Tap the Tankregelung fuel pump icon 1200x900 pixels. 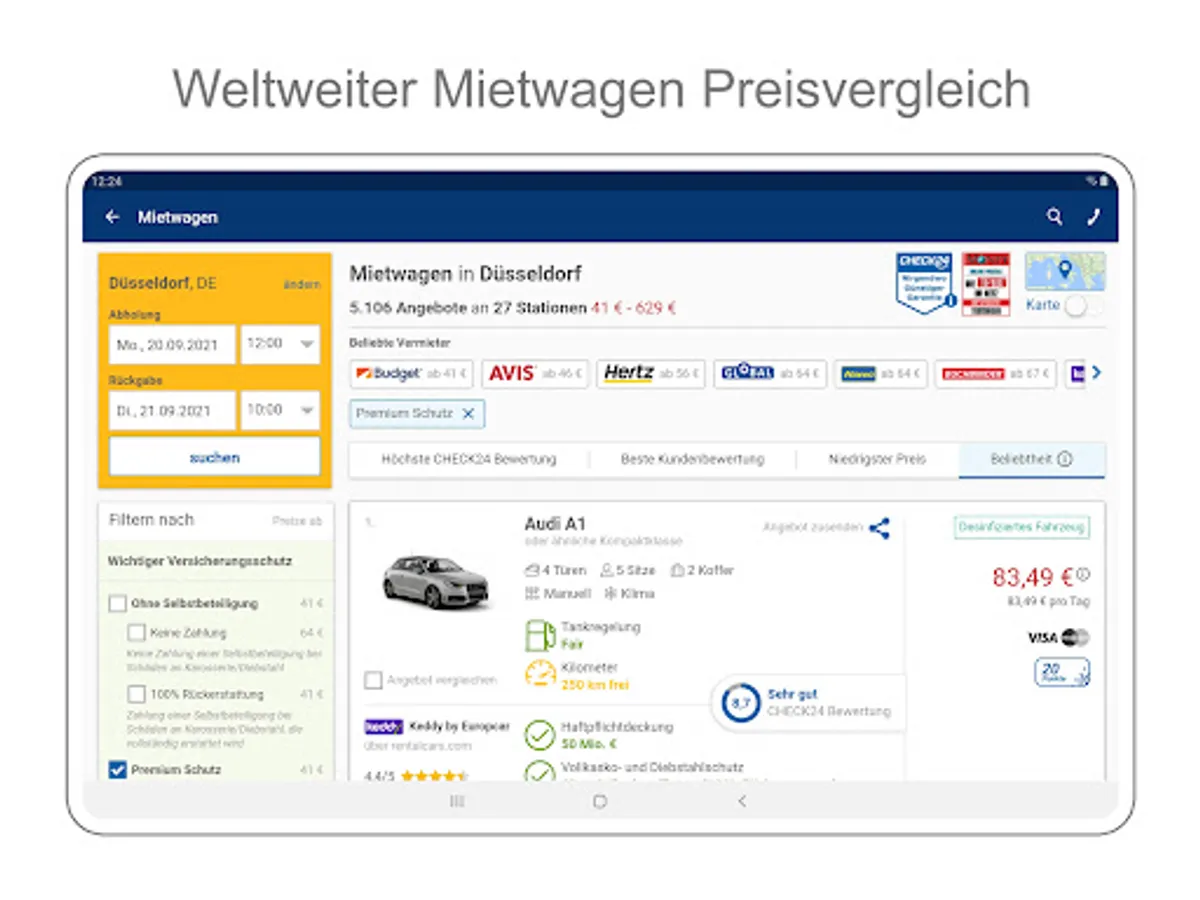pyautogui.click(x=539, y=635)
